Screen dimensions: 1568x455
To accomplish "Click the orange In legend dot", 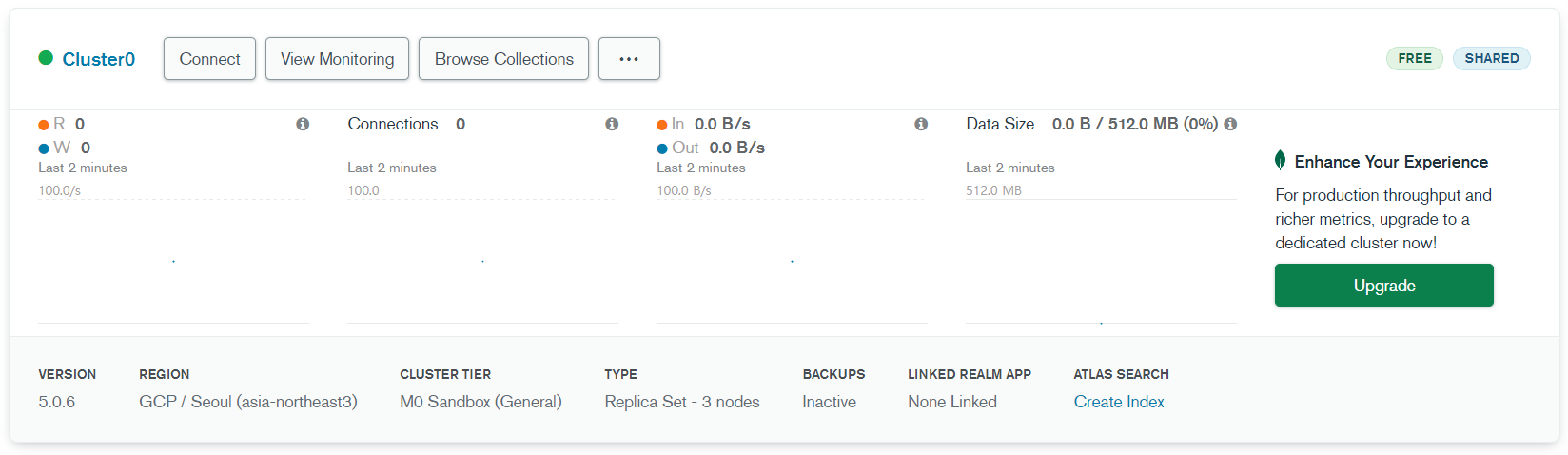I will (662, 125).
